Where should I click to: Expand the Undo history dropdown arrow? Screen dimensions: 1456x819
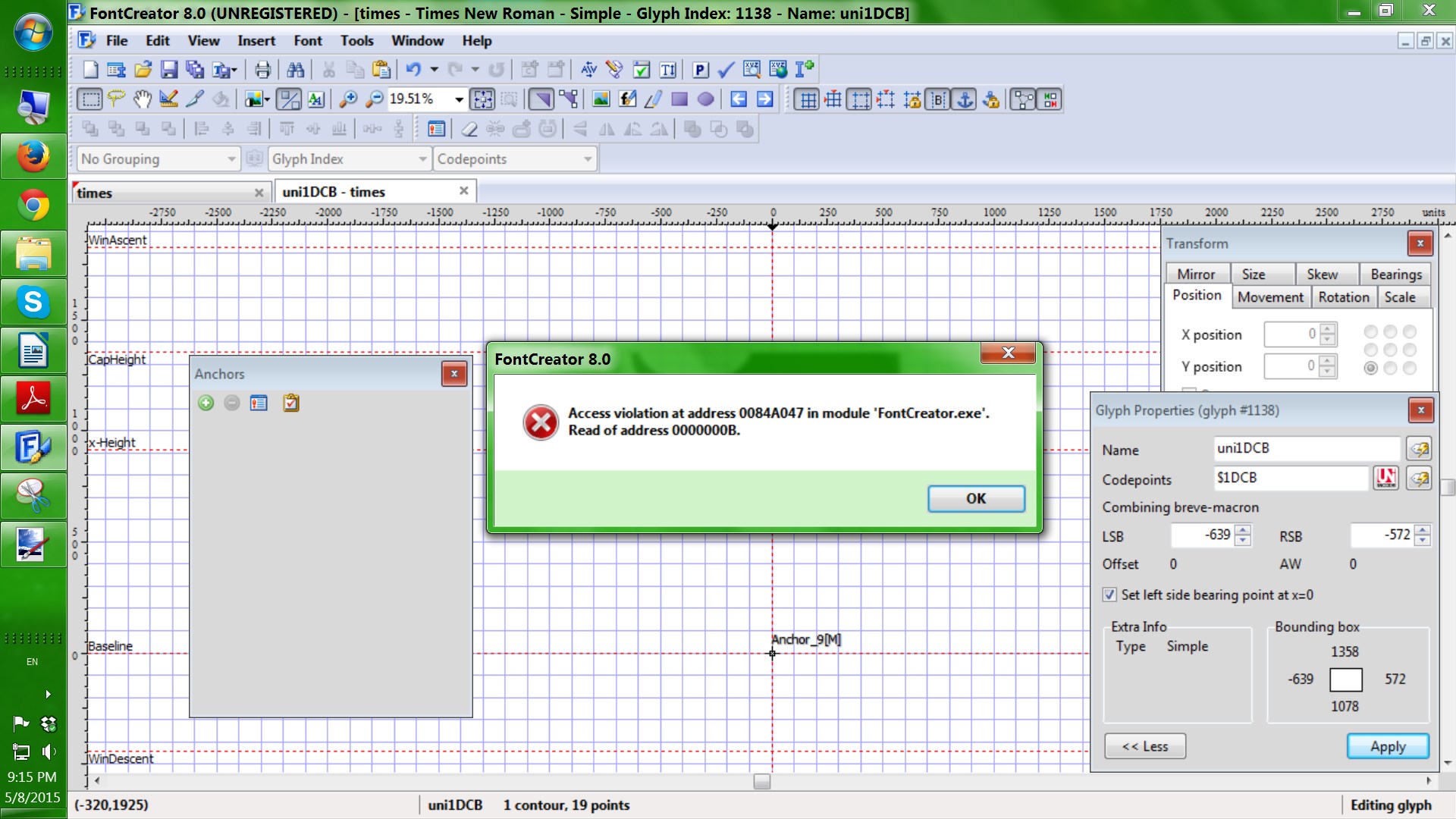(435, 70)
